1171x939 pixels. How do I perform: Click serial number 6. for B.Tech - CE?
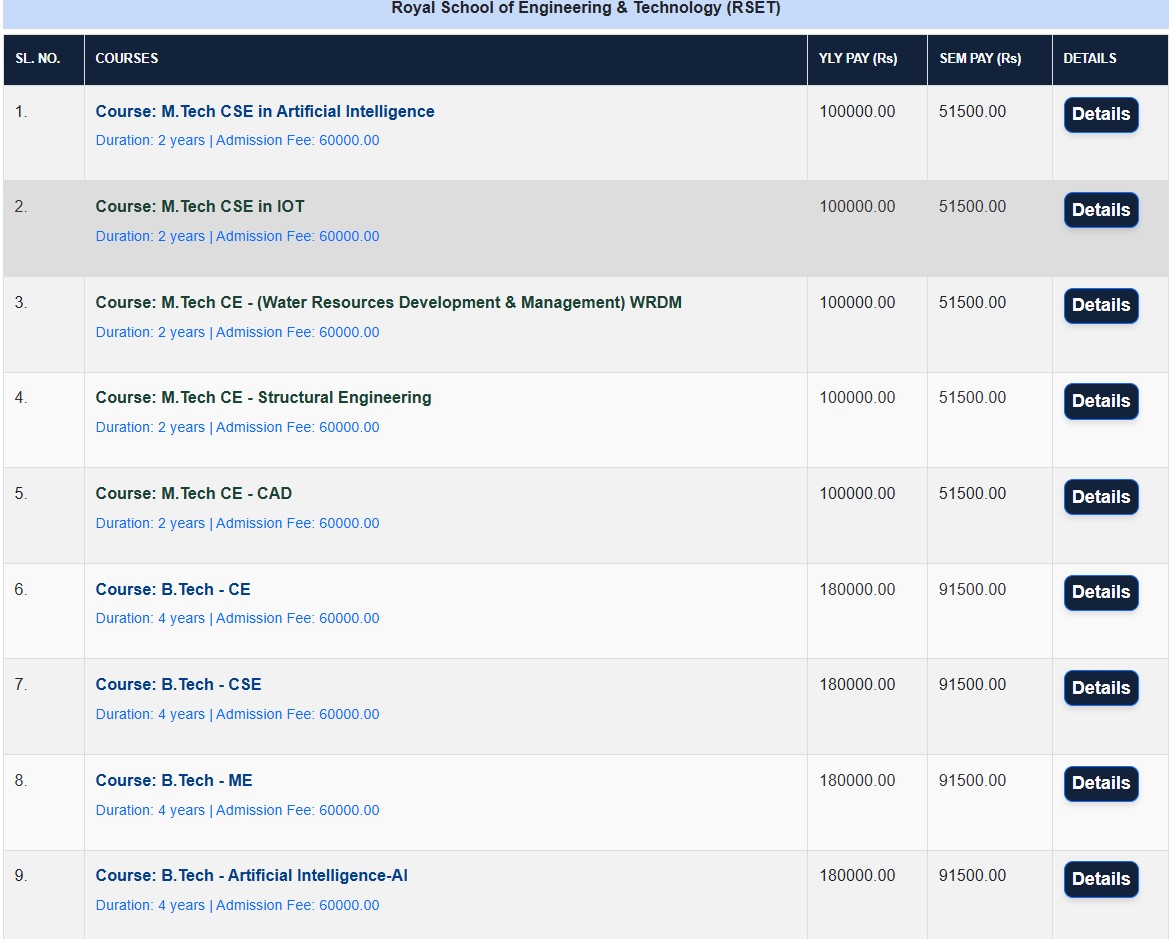[21, 590]
